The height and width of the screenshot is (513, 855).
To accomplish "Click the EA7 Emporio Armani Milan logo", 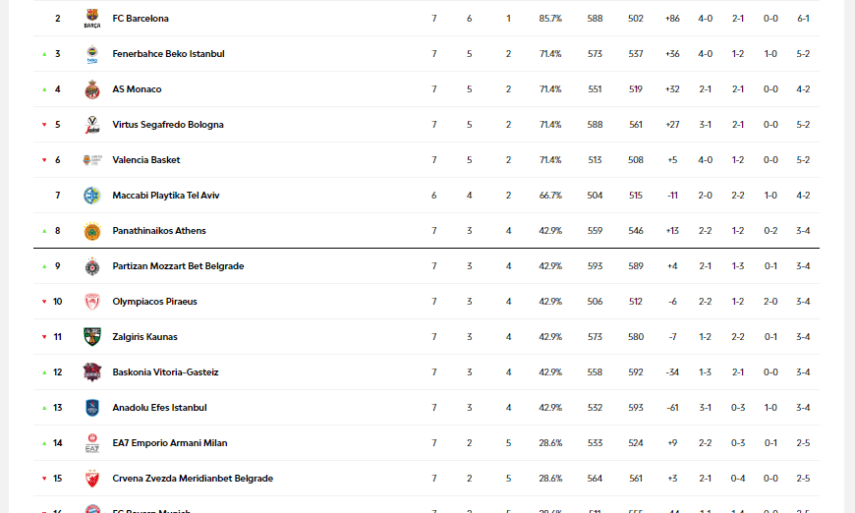I will pyautogui.click(x=92, y=443).
